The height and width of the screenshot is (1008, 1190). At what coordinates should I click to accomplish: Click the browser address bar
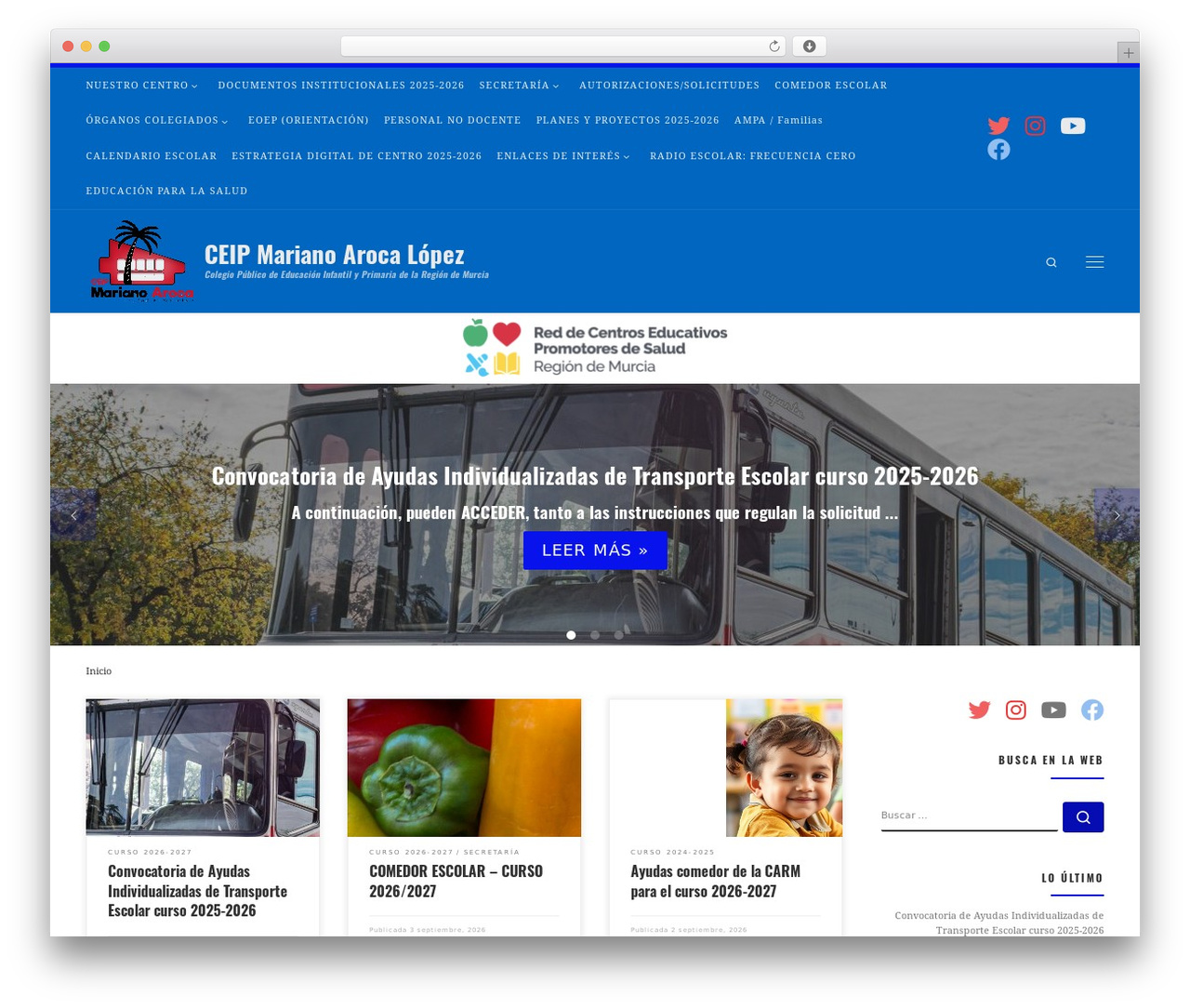563,46
